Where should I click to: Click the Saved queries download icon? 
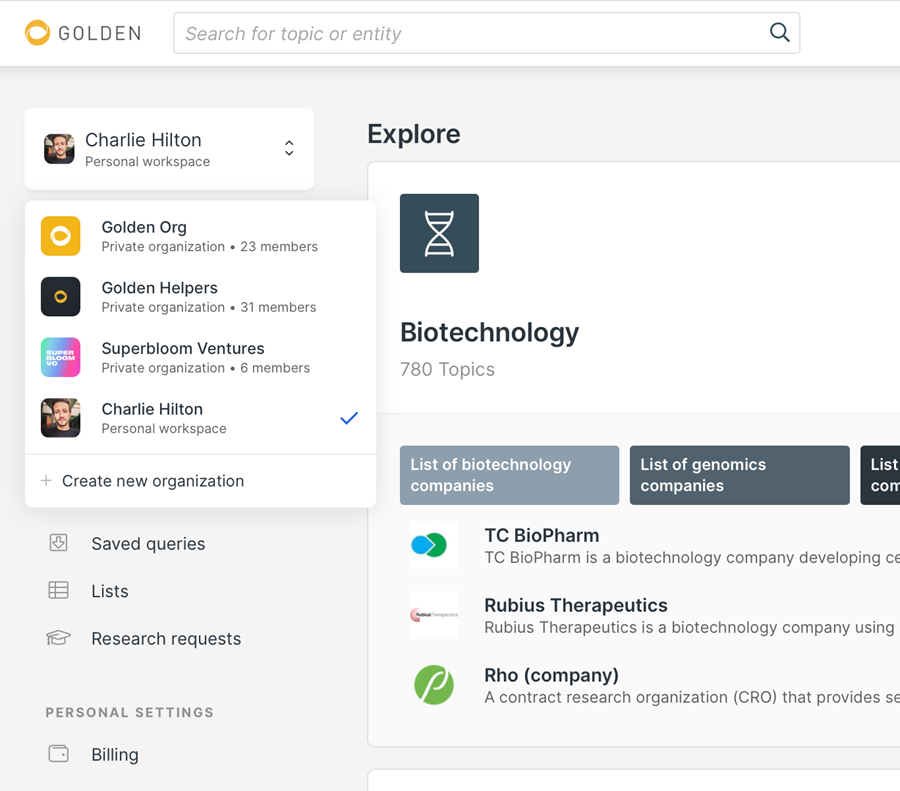point(59,543)
